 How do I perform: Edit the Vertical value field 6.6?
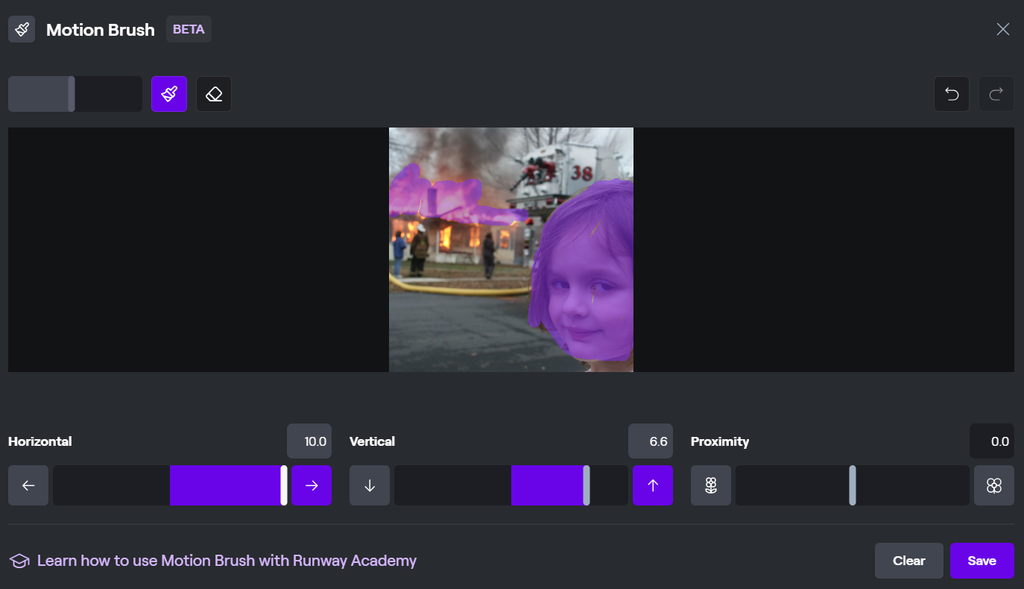coord(650,441)
